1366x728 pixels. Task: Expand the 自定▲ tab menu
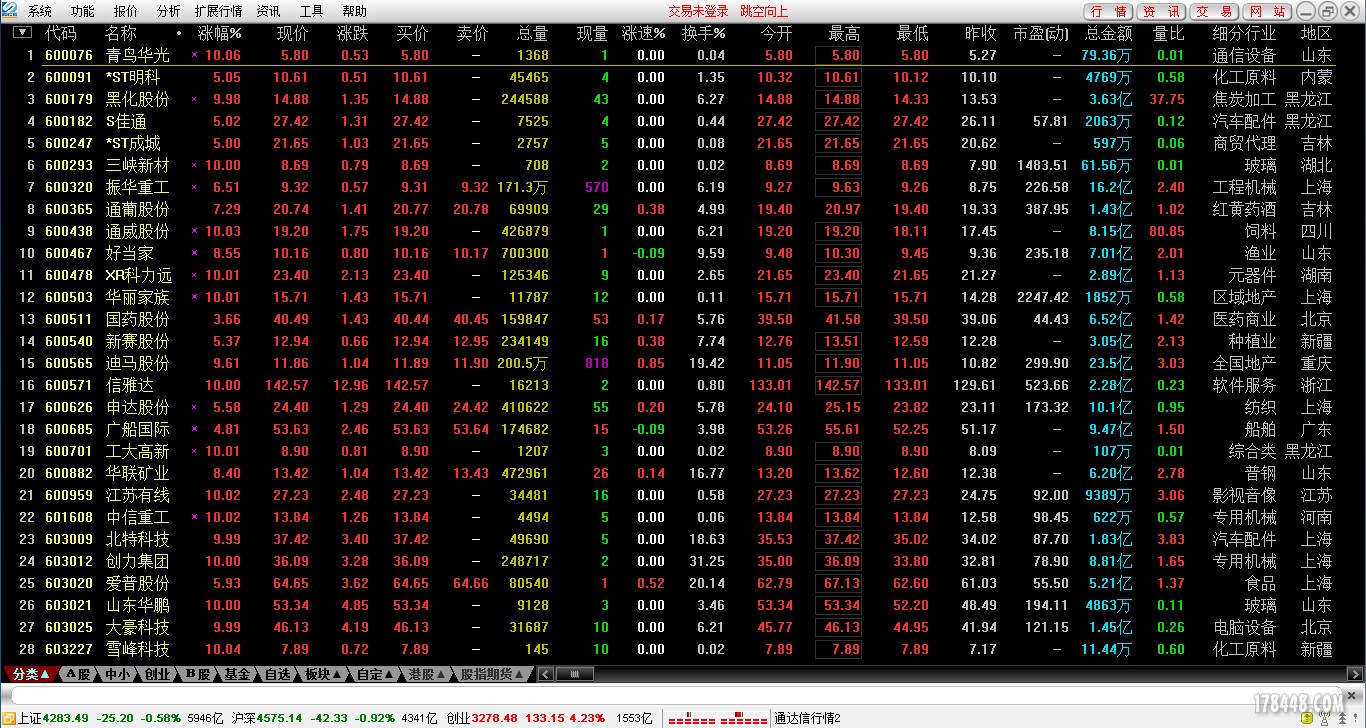[375, 674]
